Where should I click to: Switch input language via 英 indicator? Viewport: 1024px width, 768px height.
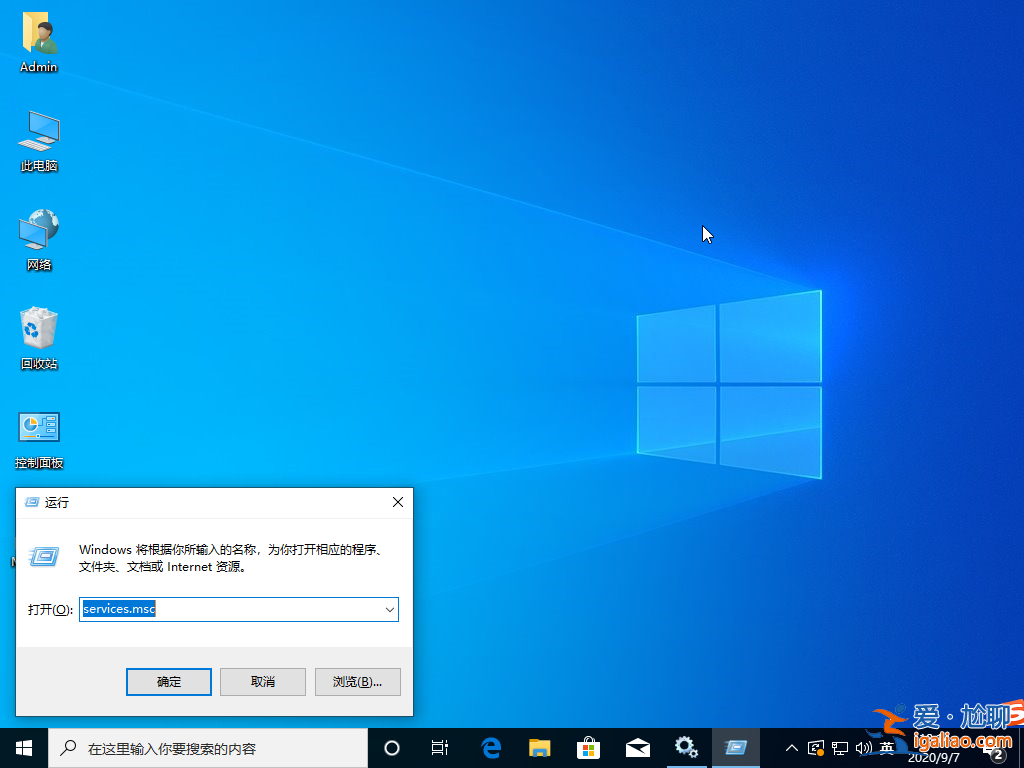pos(886,747)
